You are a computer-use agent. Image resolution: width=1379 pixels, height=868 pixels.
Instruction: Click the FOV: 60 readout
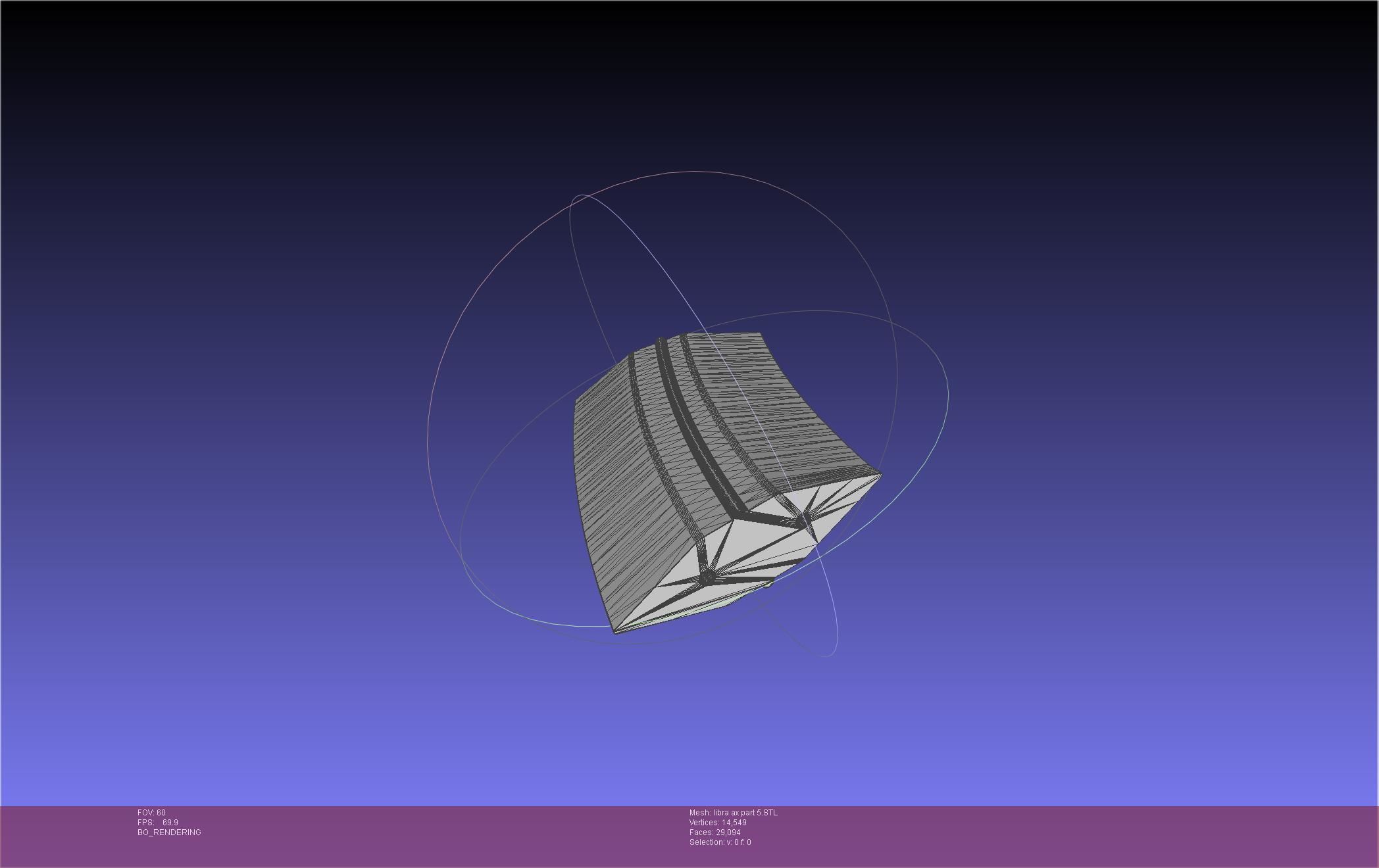[x=151, y=813]
